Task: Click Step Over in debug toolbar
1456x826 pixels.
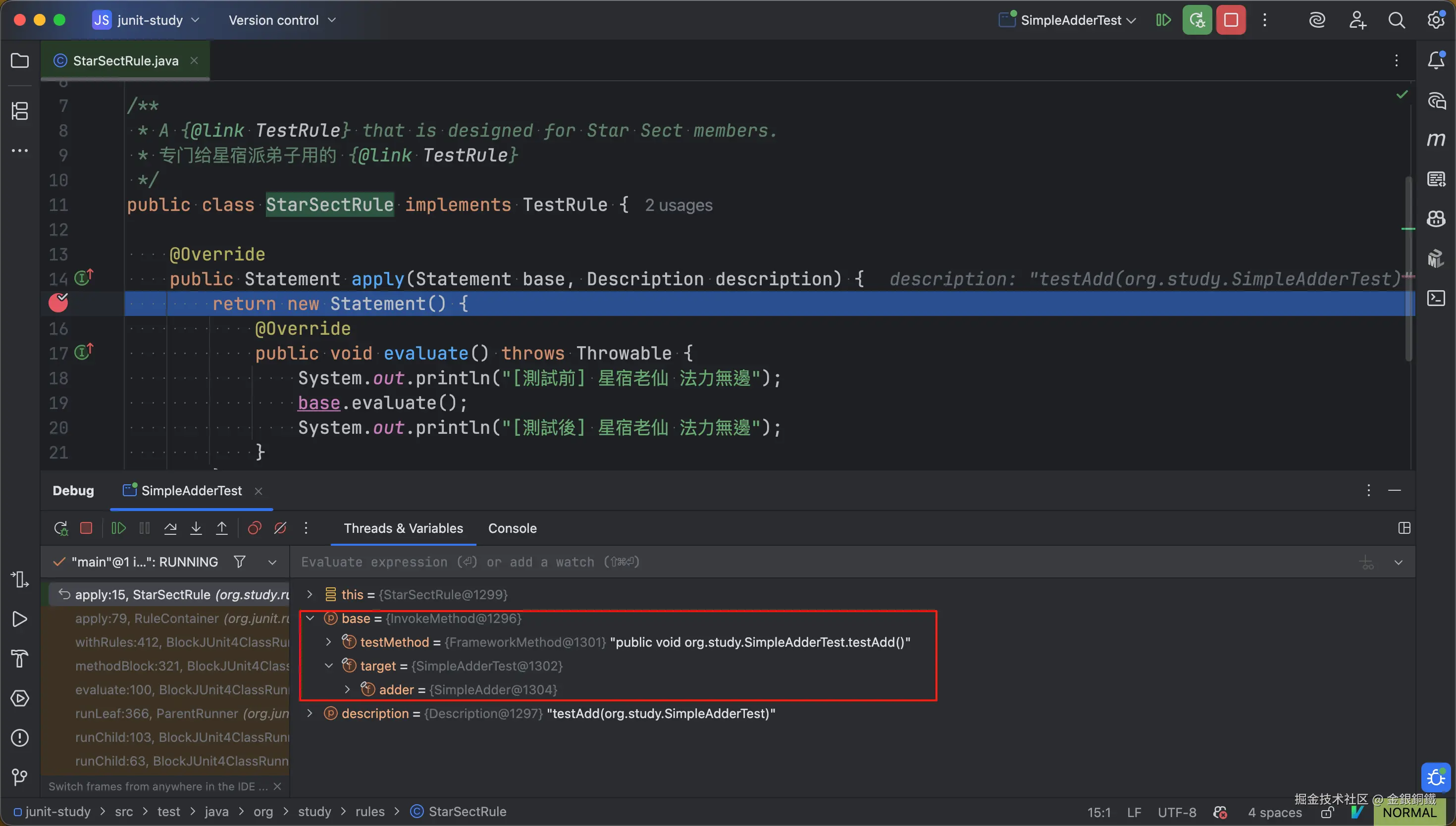Action: coord(170,528)
